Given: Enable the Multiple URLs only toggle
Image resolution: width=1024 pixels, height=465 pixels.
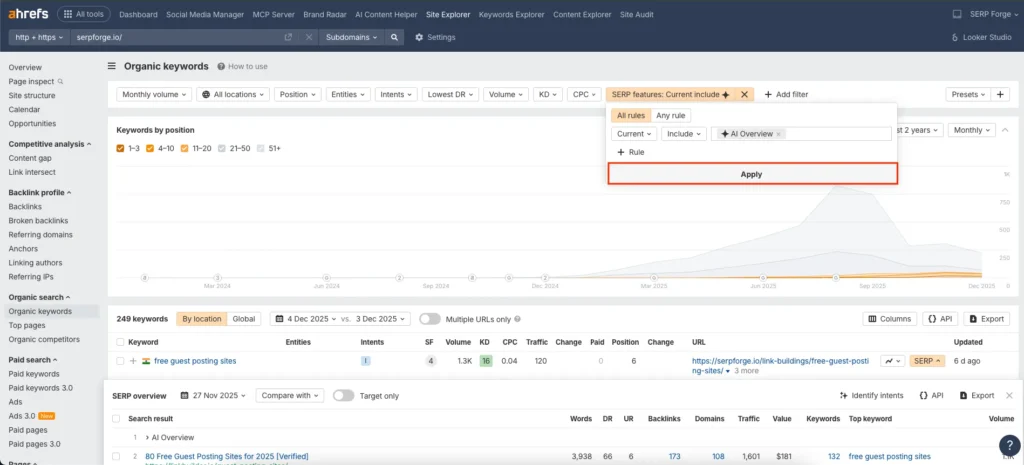Looking at the screenshot, I should (x=430, y=319).
